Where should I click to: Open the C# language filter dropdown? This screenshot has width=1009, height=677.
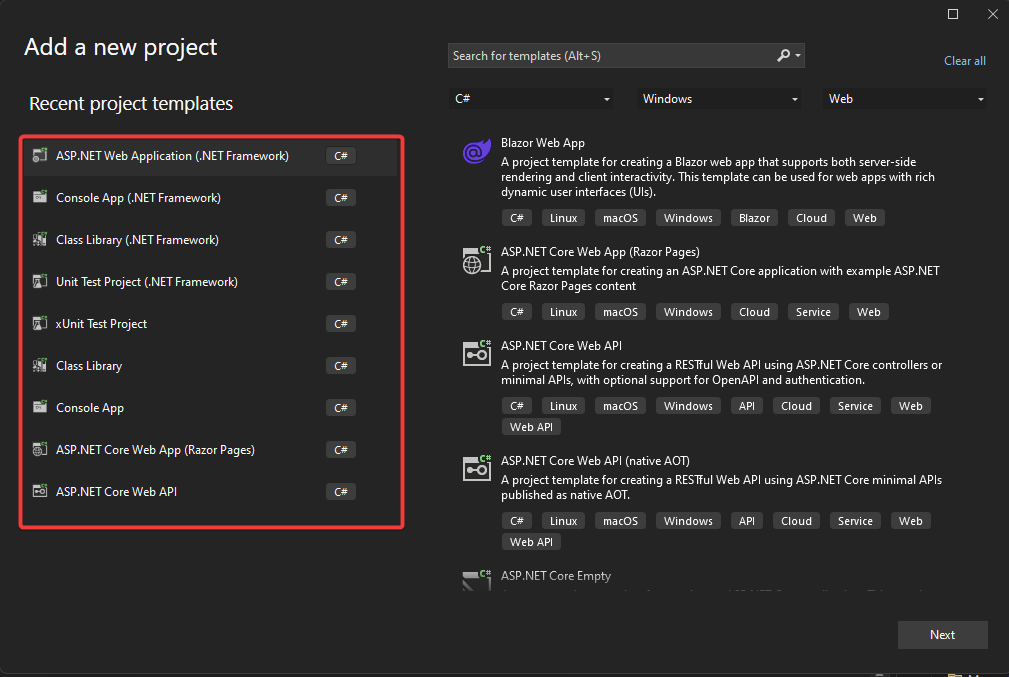point(532,99)
